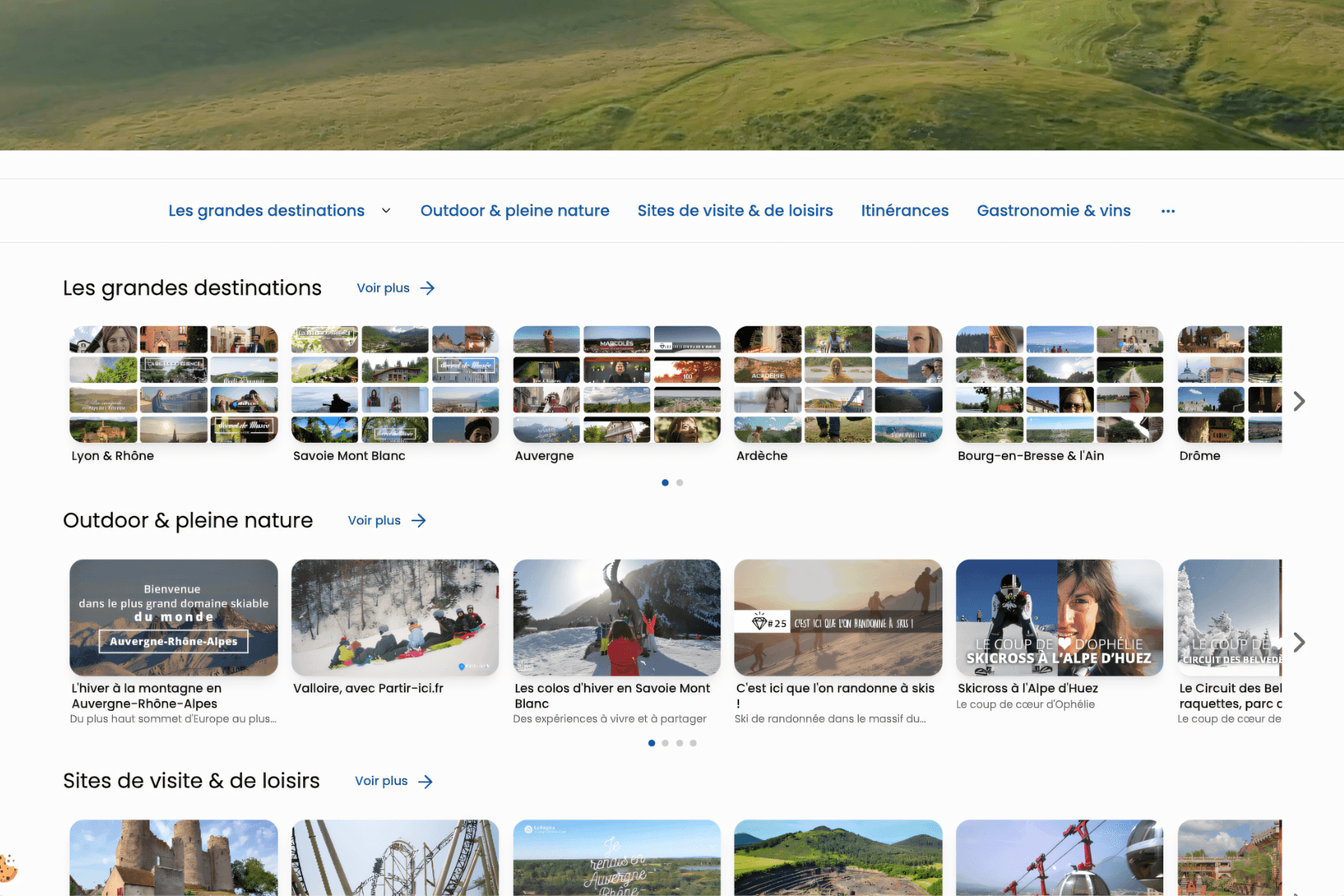Open Itinérances navigation link
The height and width of the screenshot is (896, 1344).
pyautogui.click(x=904, y=211)
